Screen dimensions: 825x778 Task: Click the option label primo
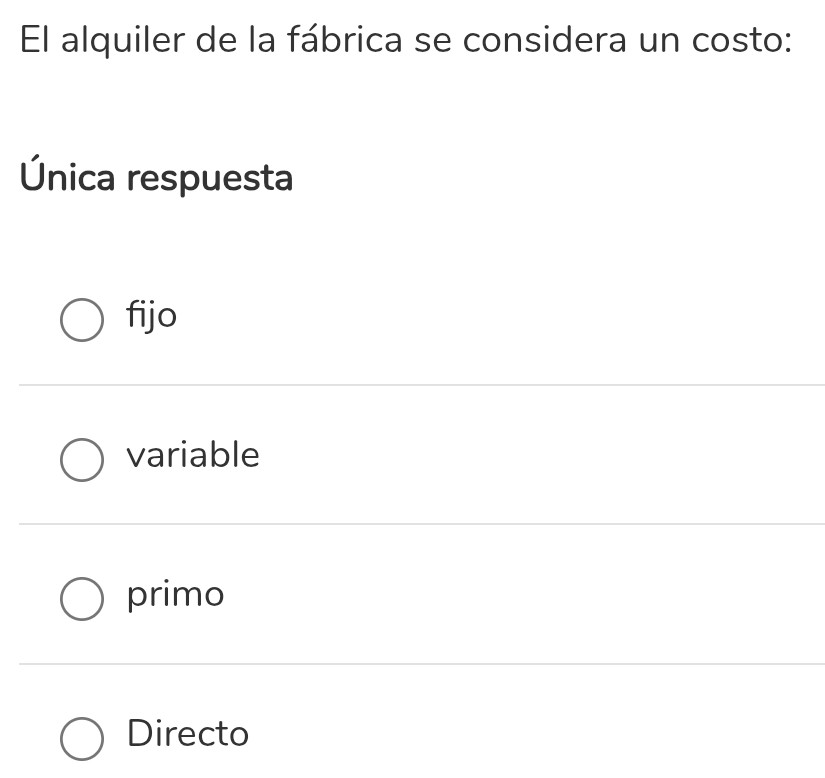click(175, 594)
